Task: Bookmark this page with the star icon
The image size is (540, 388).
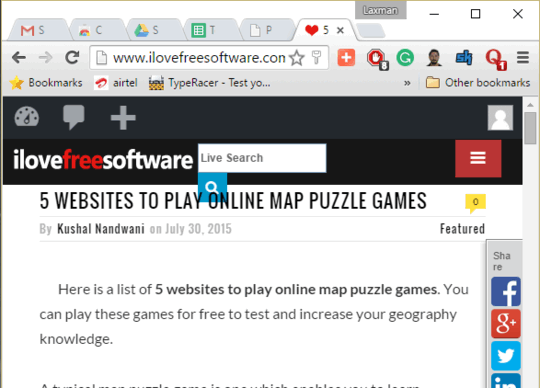Action: click(297, 58)
